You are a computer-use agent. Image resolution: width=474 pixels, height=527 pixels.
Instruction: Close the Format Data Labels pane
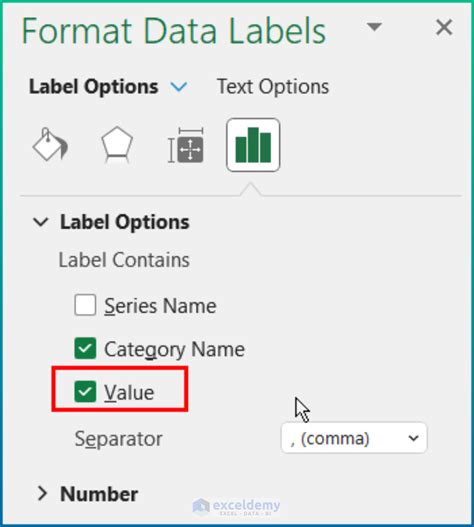[x=444, y=27]
